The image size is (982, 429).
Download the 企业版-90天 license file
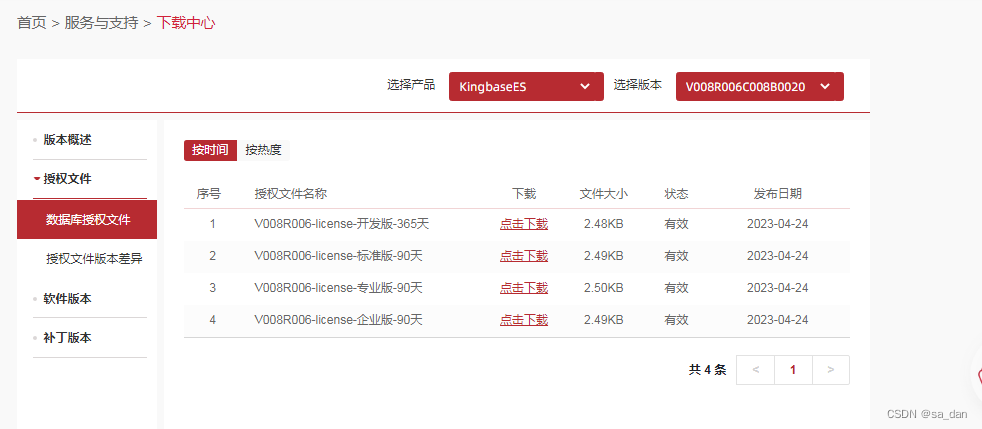pyautogui.click(x=524, y=320)
